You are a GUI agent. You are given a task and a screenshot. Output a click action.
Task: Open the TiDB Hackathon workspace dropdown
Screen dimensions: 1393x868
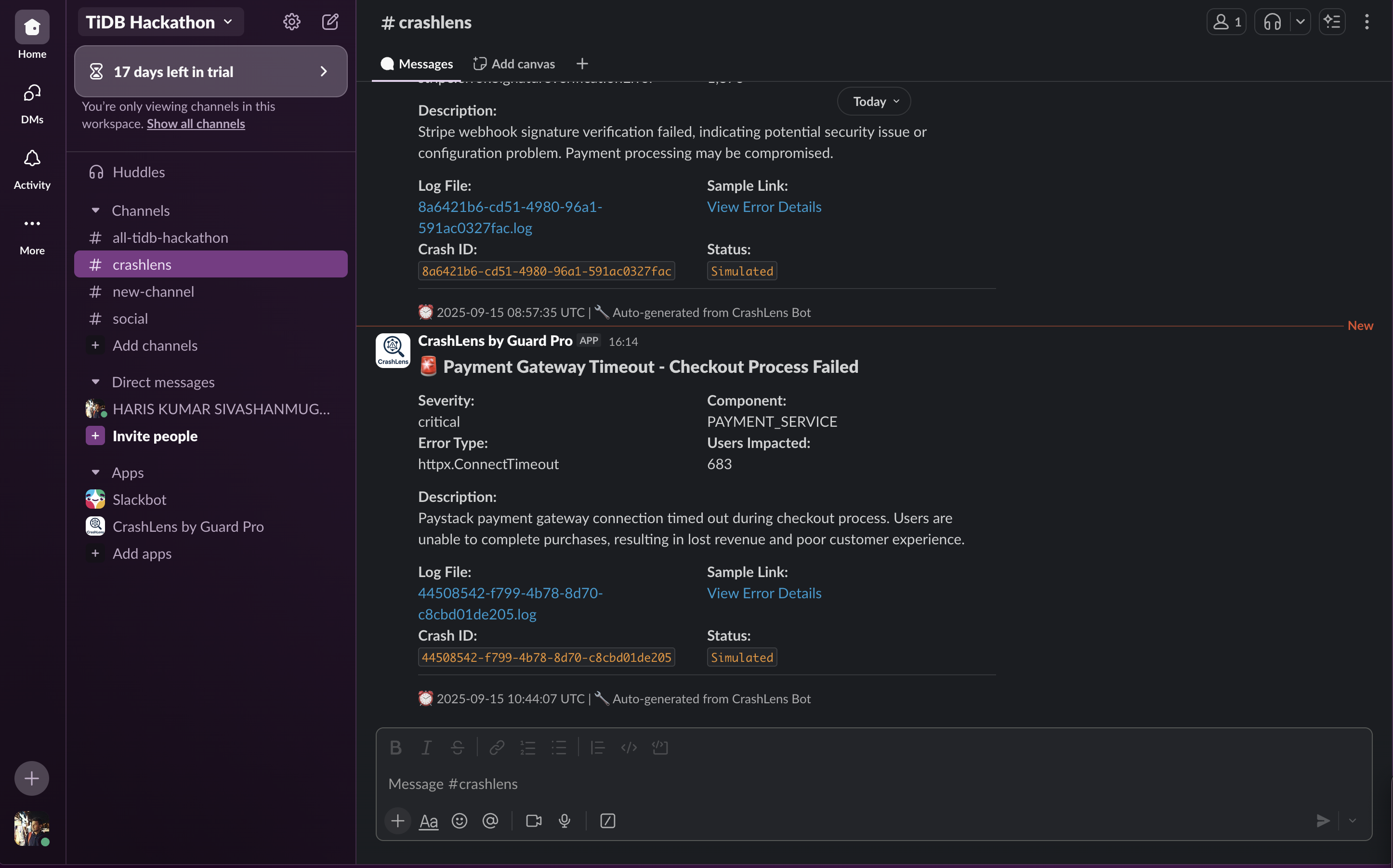click(160, 22)
